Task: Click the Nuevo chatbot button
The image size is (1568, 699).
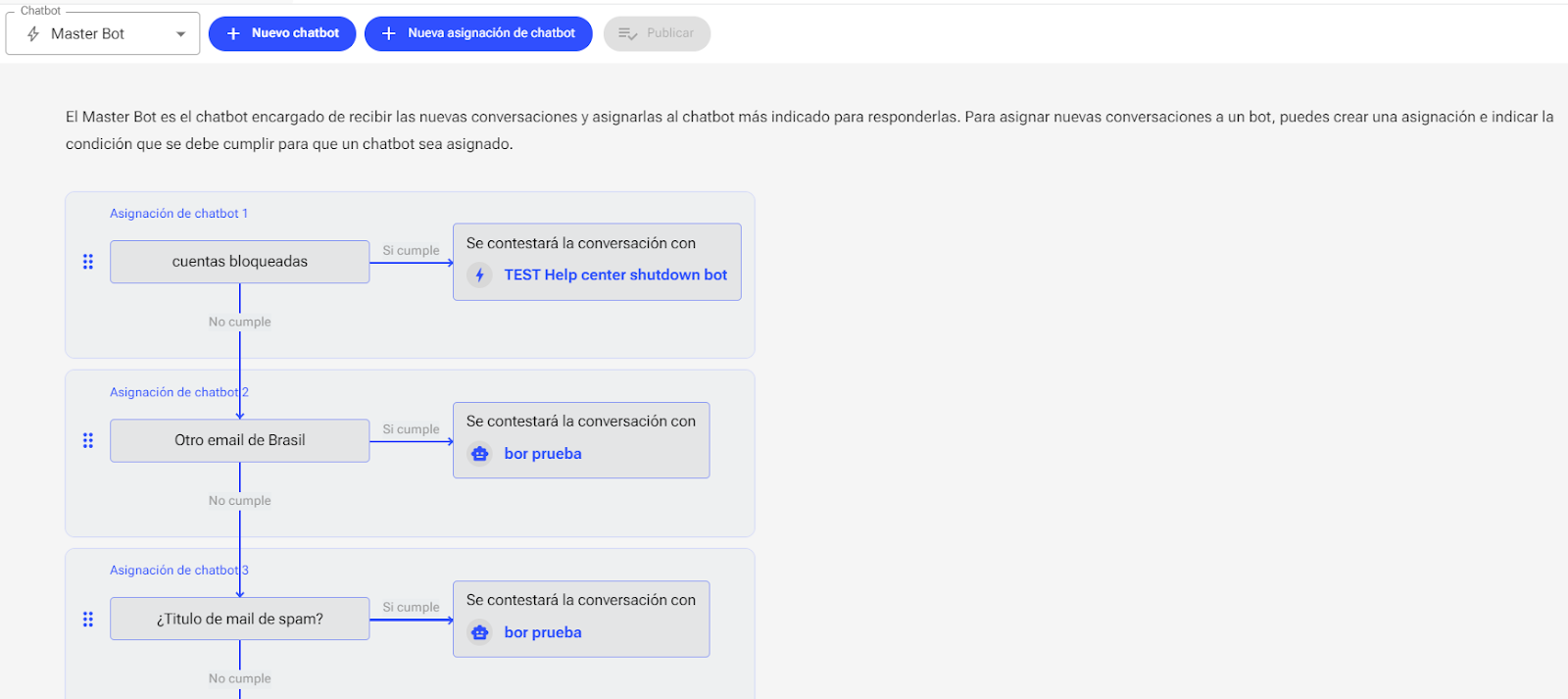Action: click(282, 33)
